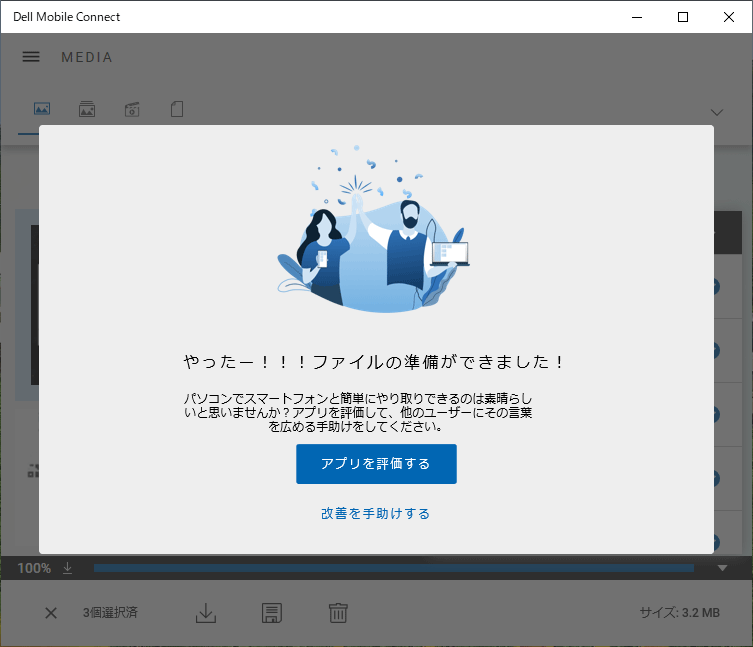This screenshot has height=647, width=753.
Task: Switch to the albums tab icon
Action: click(x=87, y=109)
